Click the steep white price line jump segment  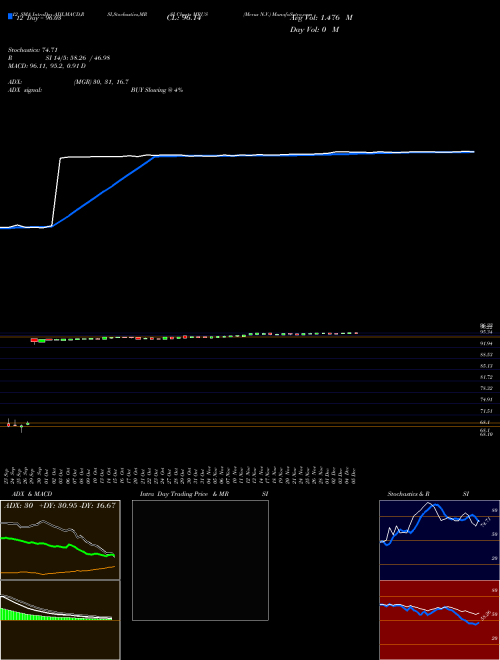coord(56,192)
